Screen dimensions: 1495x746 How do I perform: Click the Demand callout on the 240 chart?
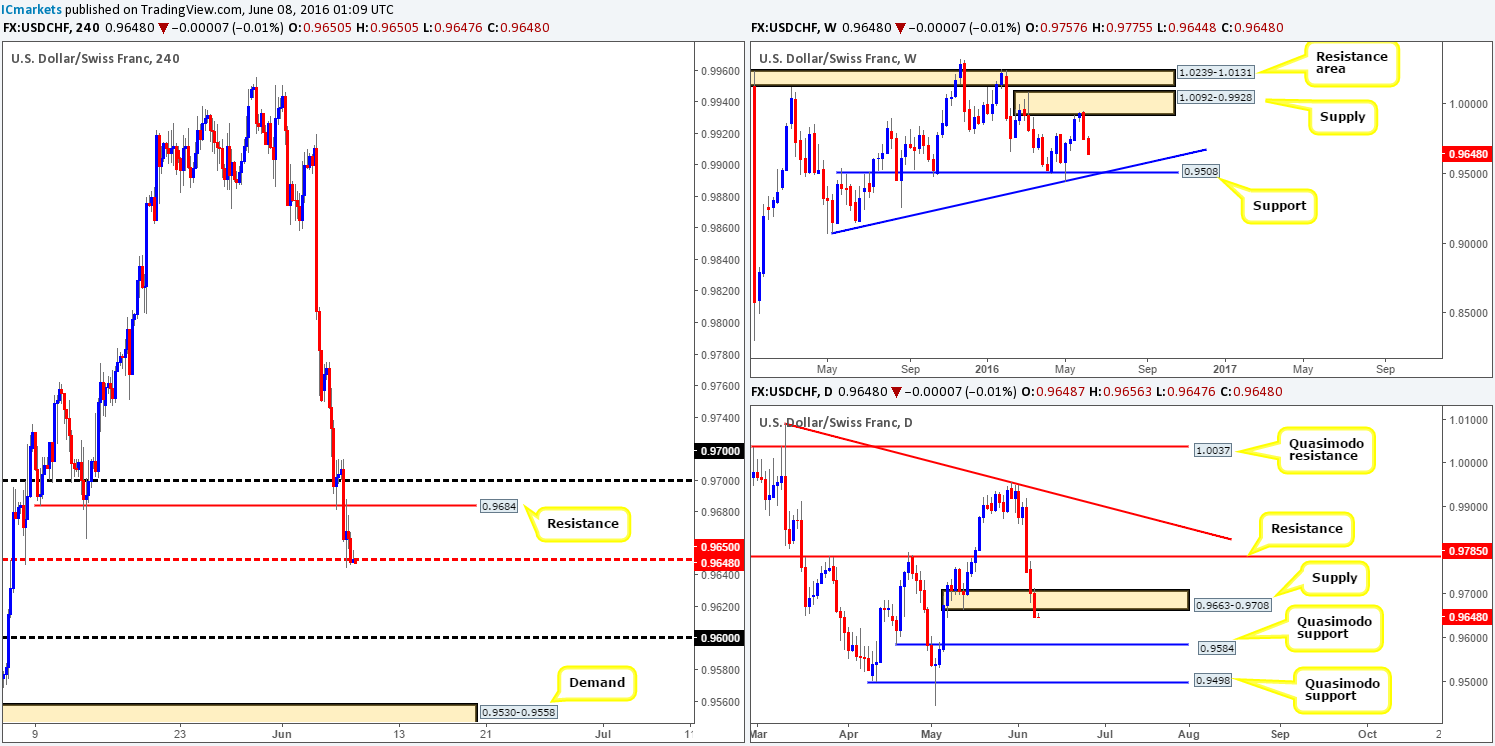598,683
